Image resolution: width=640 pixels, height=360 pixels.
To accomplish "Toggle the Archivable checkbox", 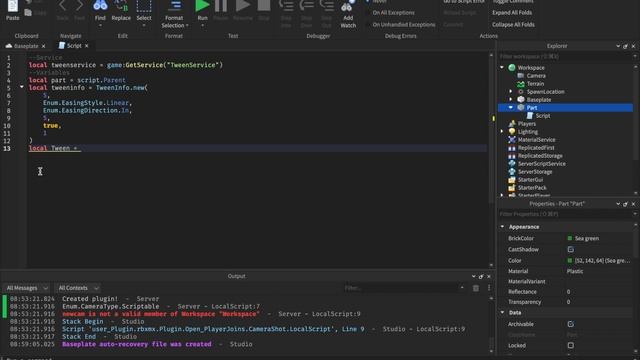I will (571, 324).
